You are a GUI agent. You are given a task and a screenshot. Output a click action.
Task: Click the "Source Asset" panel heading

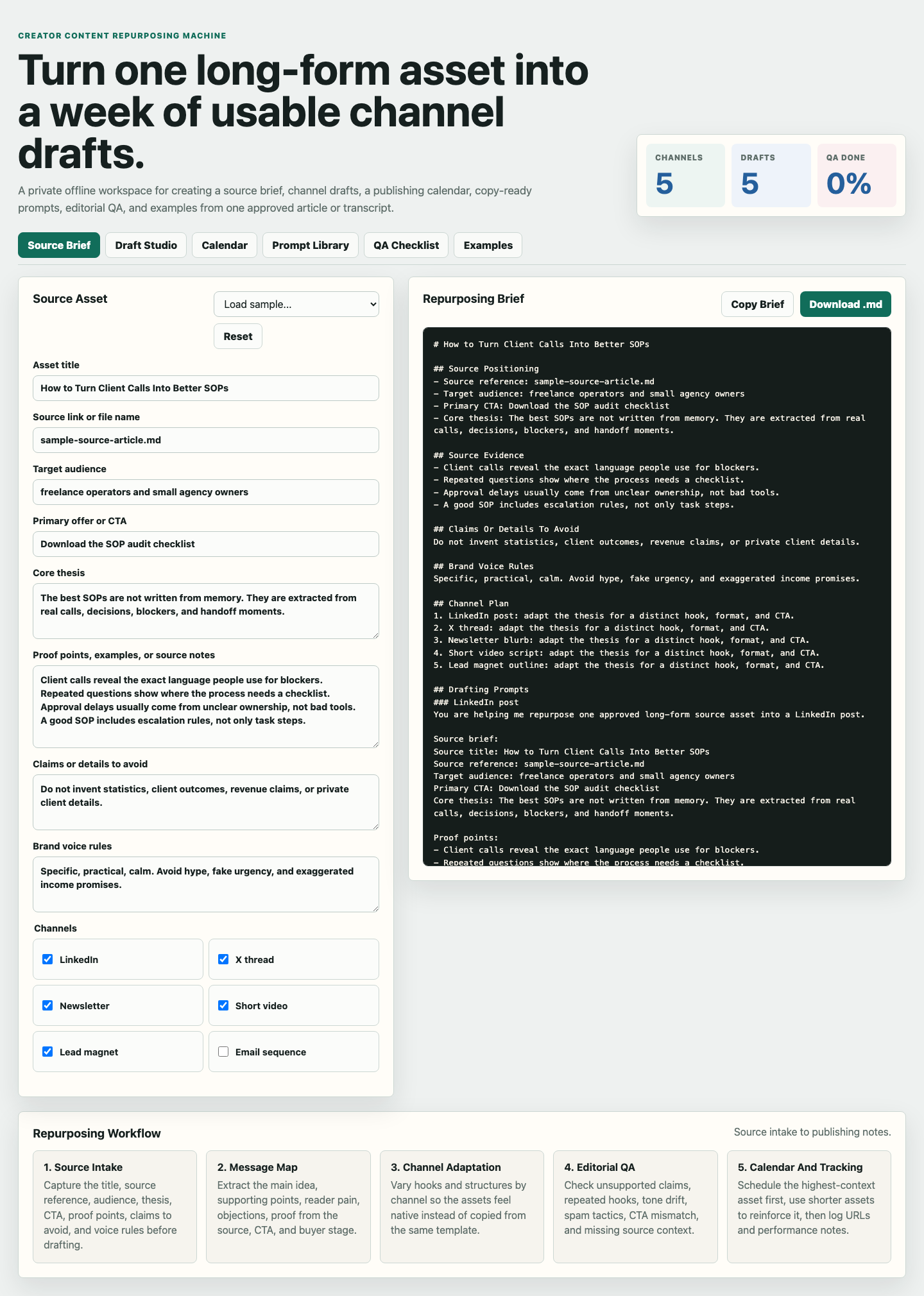(x=70, y=298)
